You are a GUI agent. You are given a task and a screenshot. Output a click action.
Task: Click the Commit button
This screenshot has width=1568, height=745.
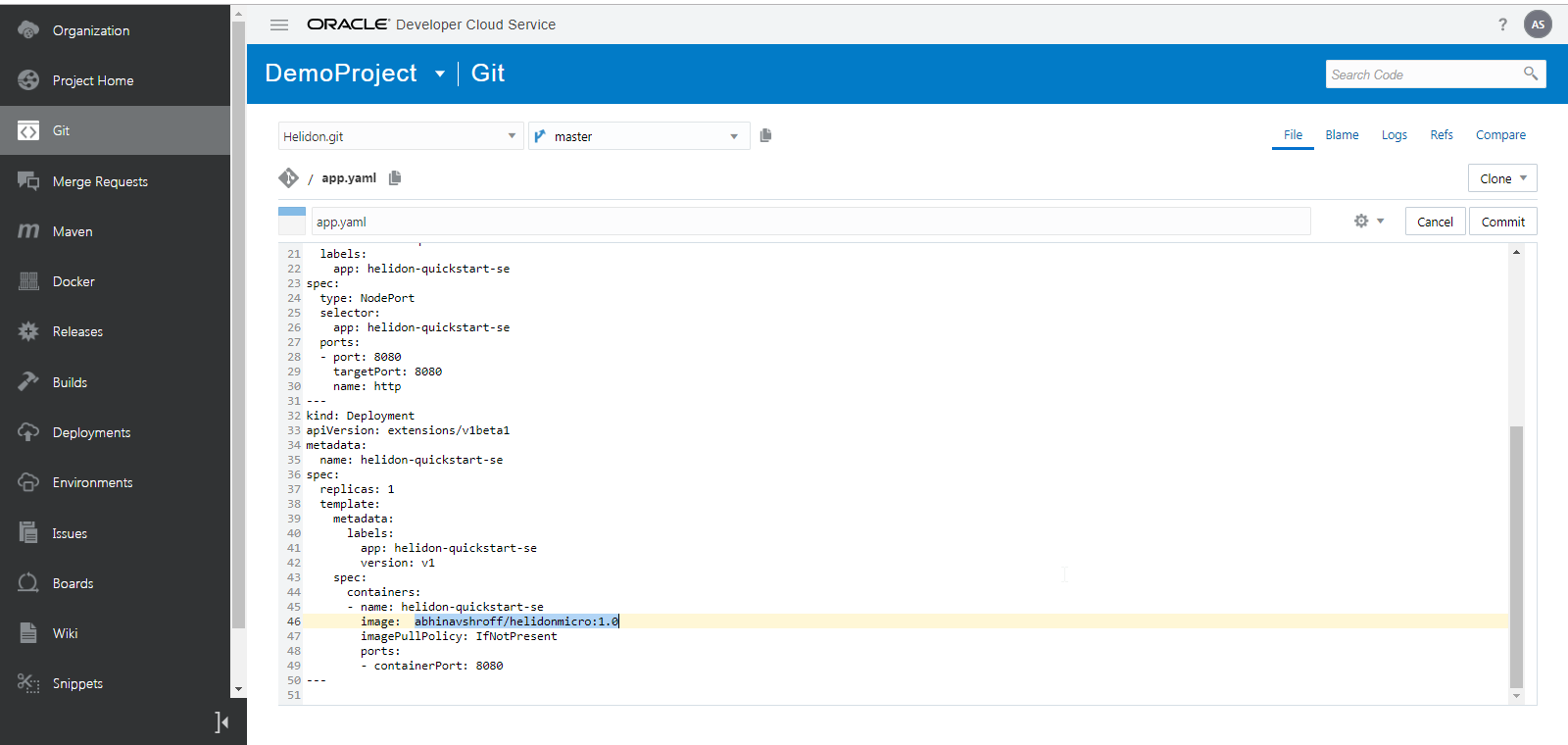click(x=1502, y=222)
